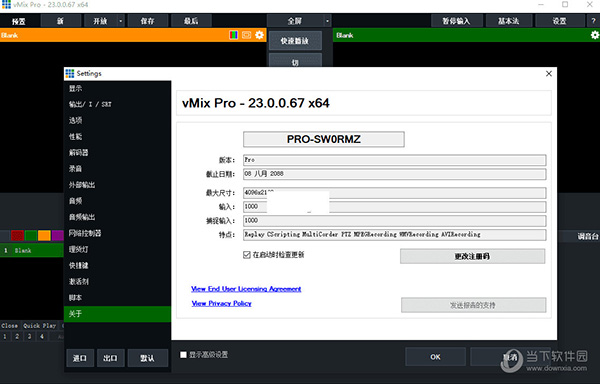Select 输出/NDI/SRT in Settings sidebar
This screenshot has height=384, width=600.
click(x=117, y=104)
